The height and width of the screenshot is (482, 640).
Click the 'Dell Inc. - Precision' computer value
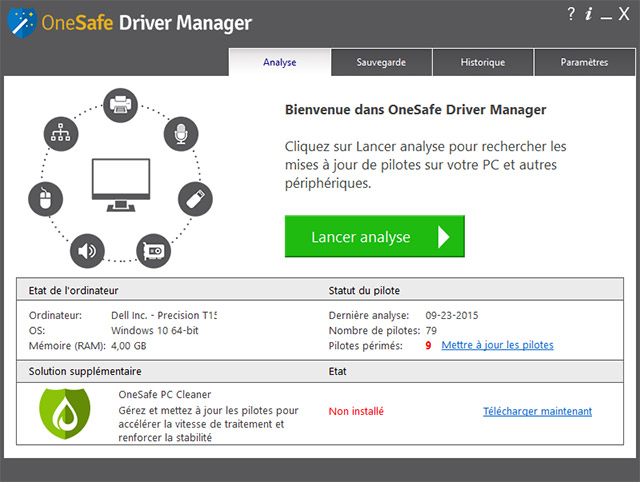coord(164,315)
